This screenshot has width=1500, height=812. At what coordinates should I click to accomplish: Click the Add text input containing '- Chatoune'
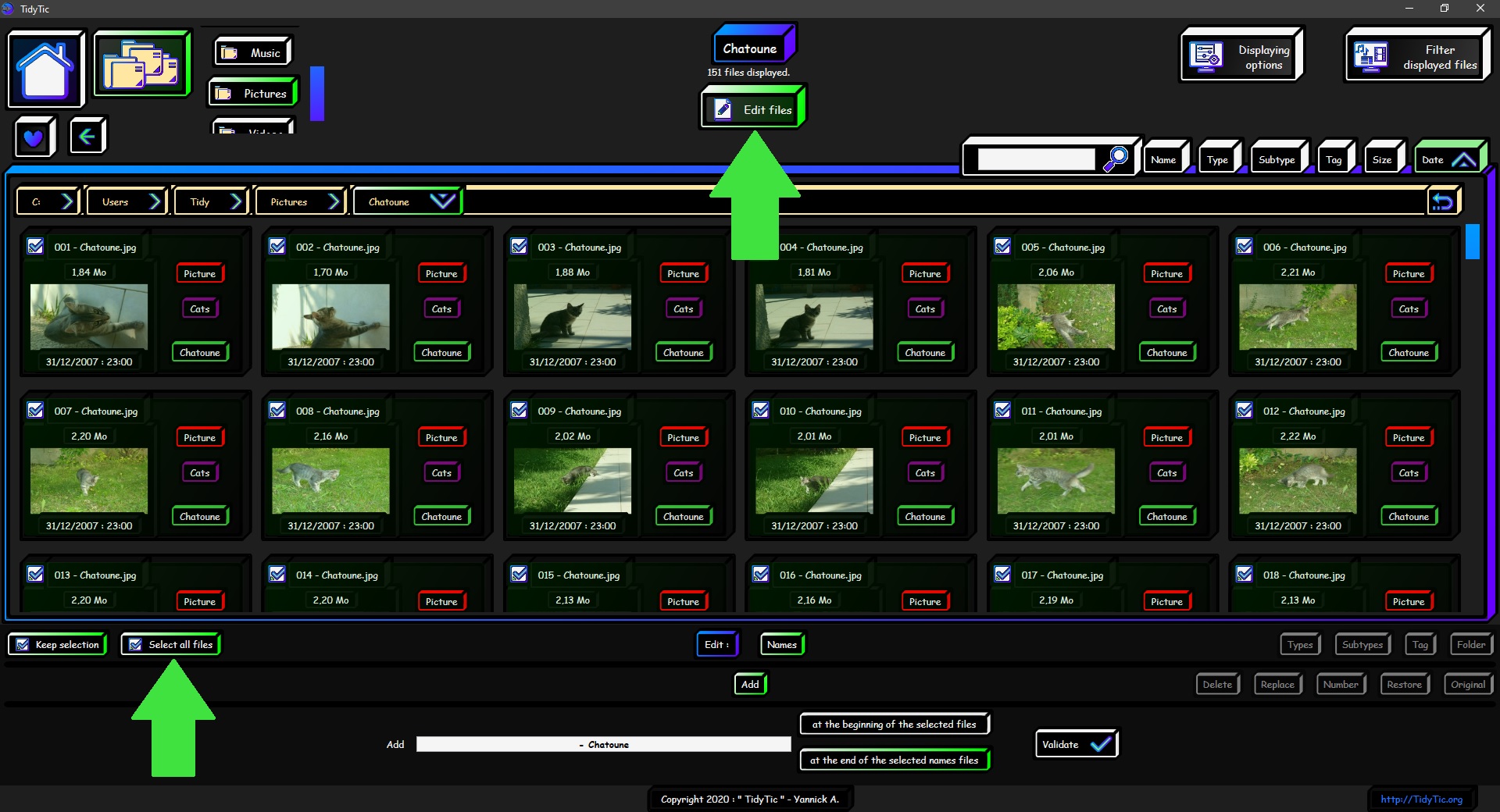coord(603,744)
